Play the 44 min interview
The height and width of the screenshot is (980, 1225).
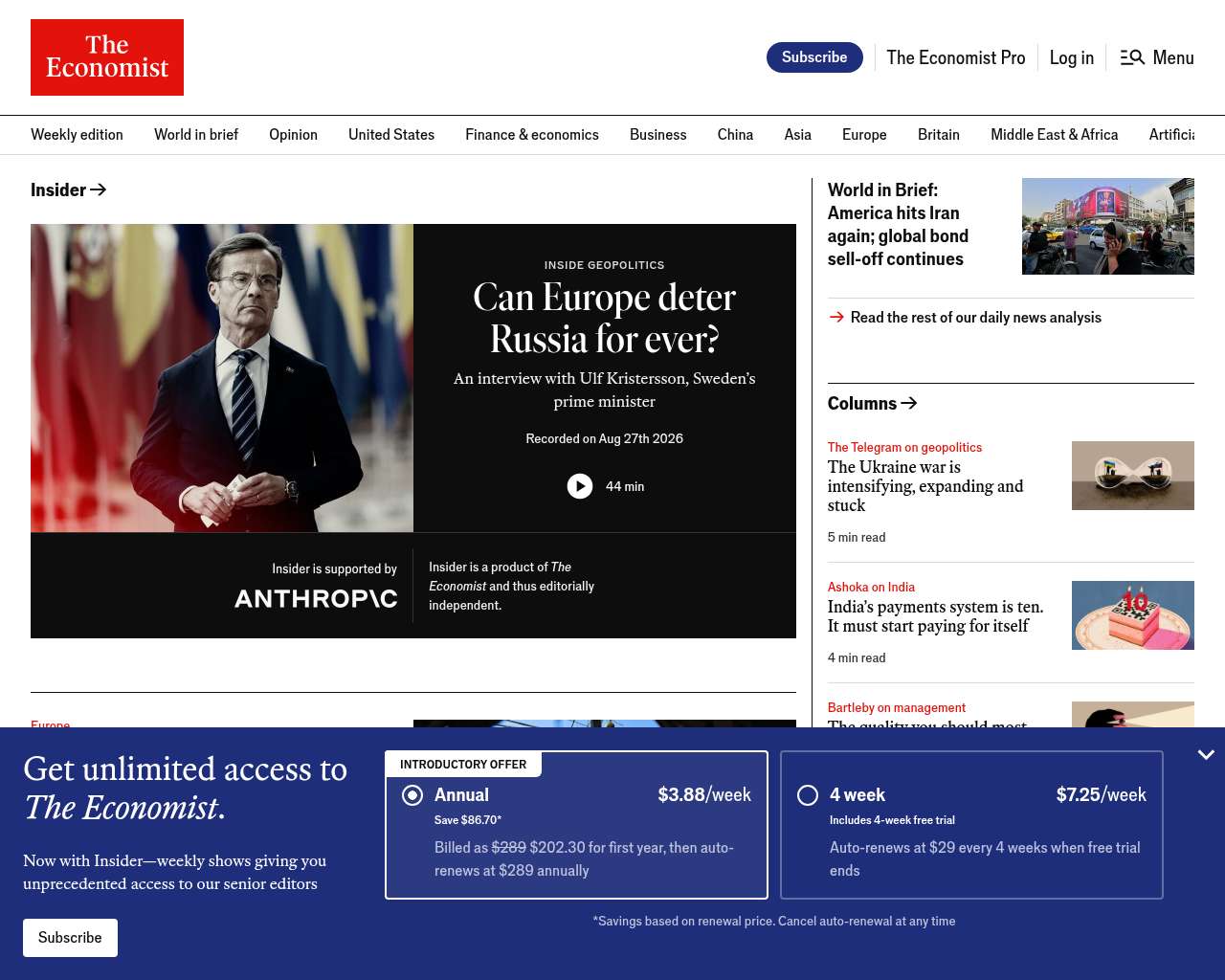[x=580, y=486]
